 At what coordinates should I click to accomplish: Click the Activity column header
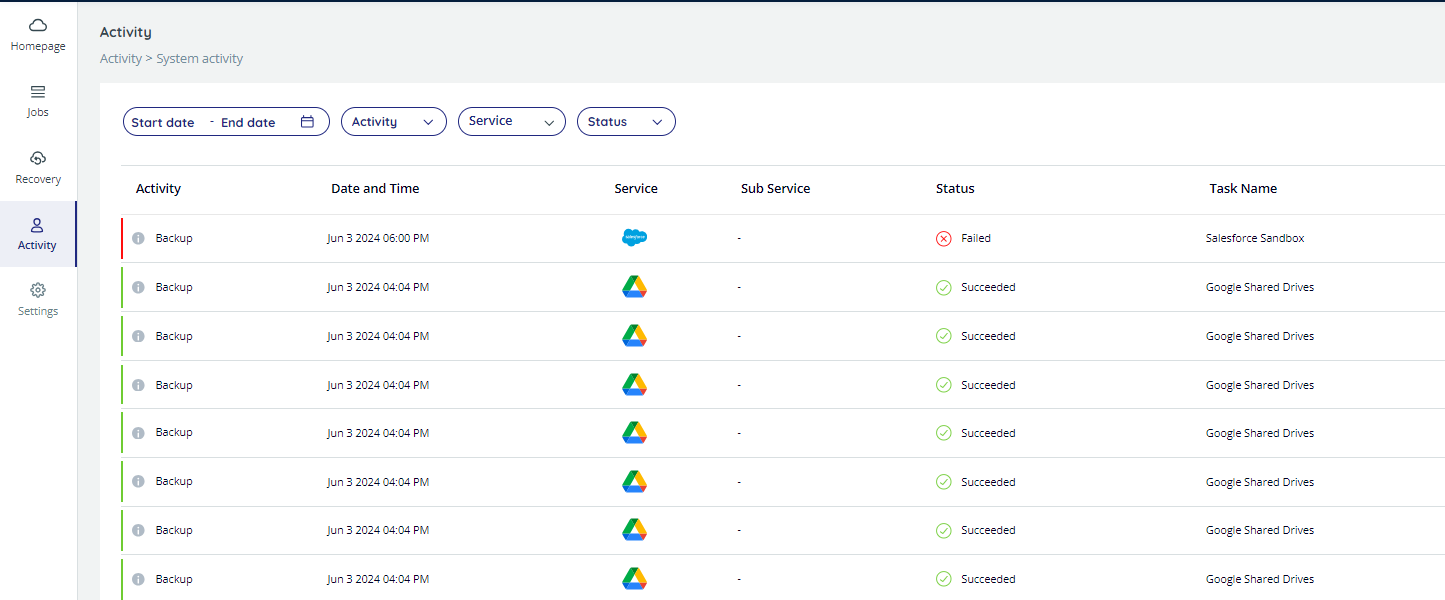coord(158,189)
